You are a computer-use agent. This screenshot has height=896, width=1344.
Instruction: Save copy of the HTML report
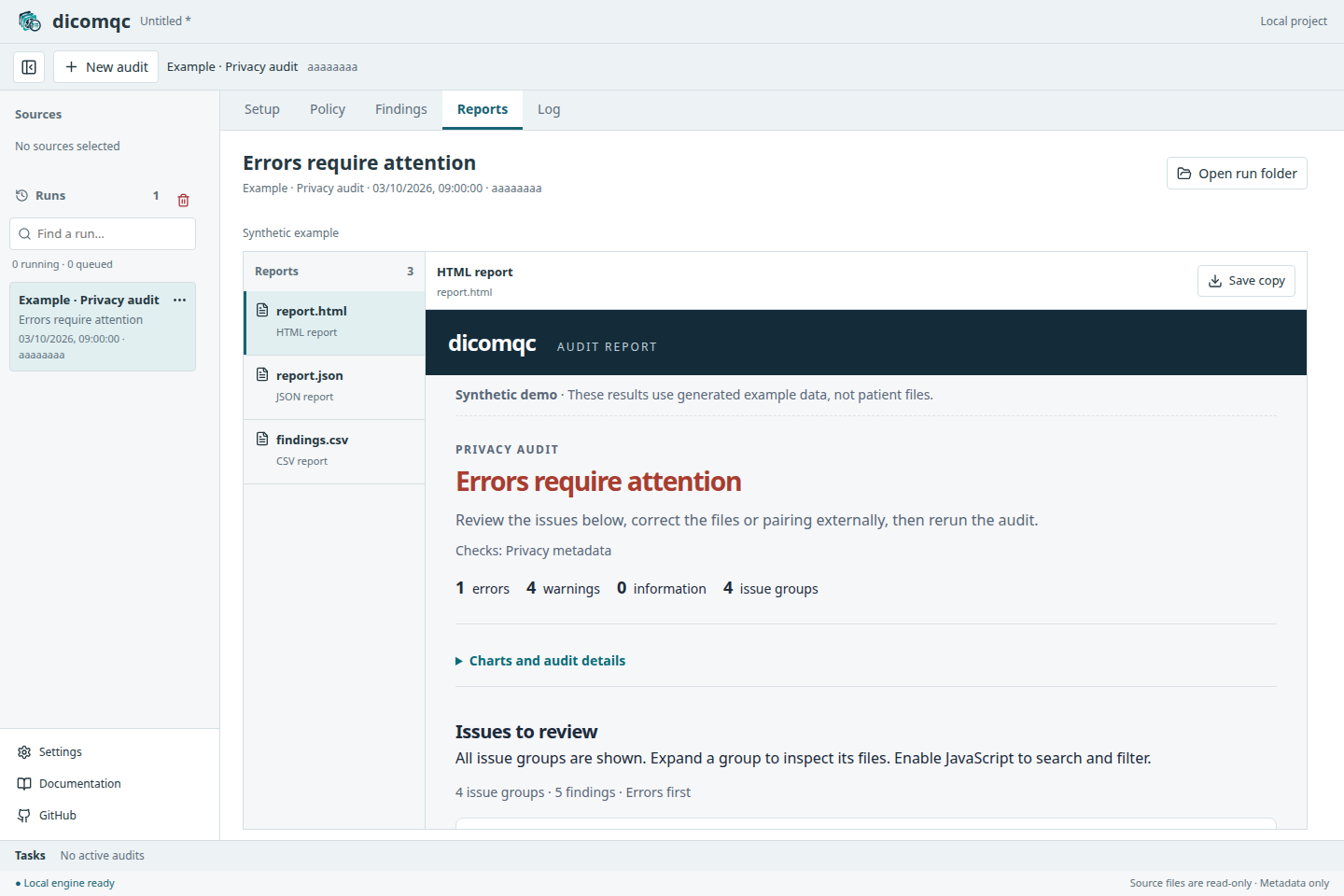coord(1246,281)
